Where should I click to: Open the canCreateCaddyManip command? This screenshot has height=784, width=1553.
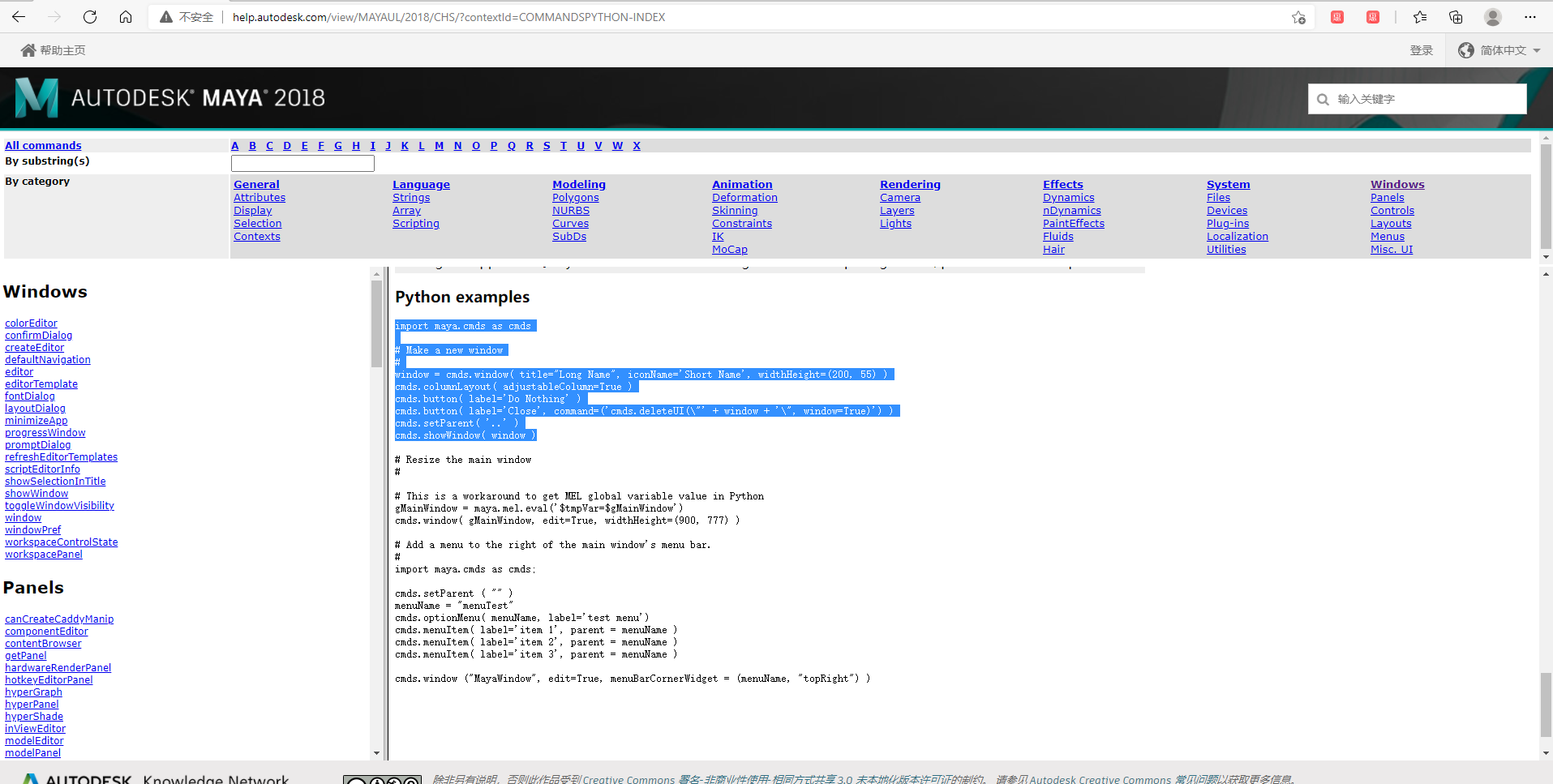(59, 619)
